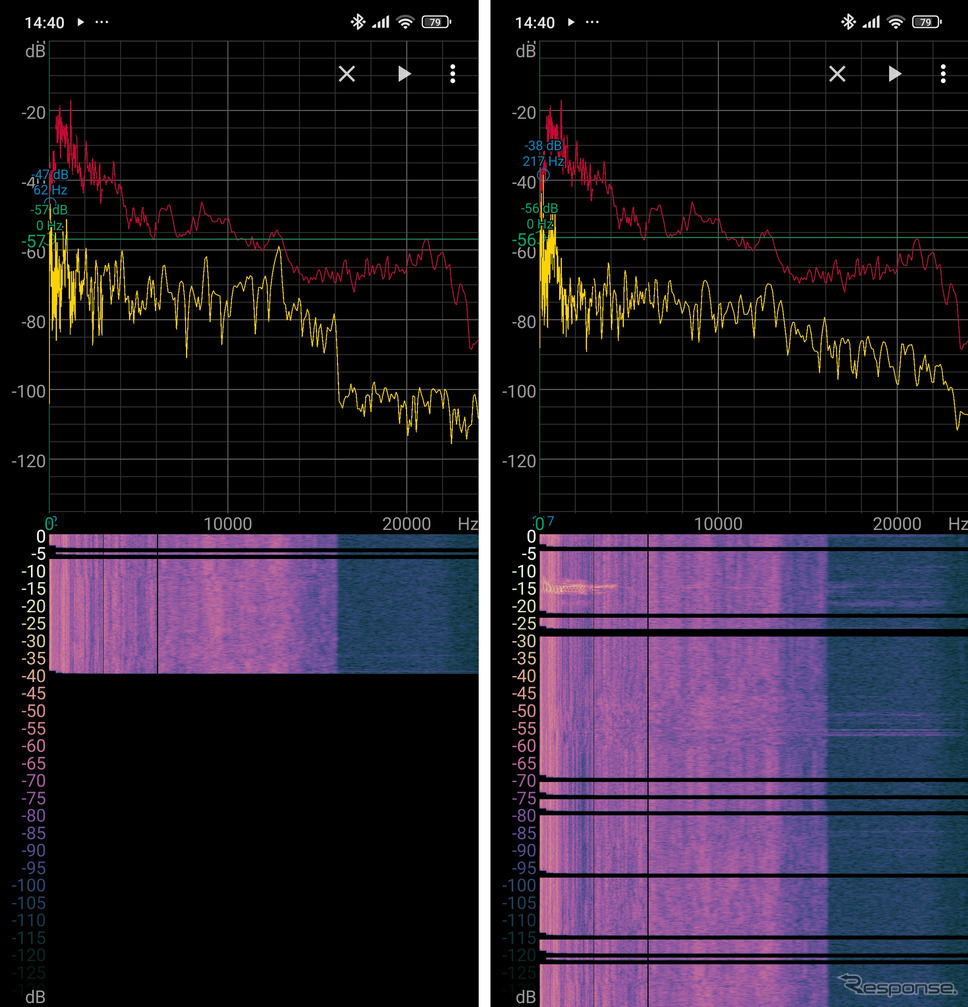The width and height of the screenshot is (968, 1007).
Task: Tap battery indicator in right status bar
Action: [x=925, y=22]
